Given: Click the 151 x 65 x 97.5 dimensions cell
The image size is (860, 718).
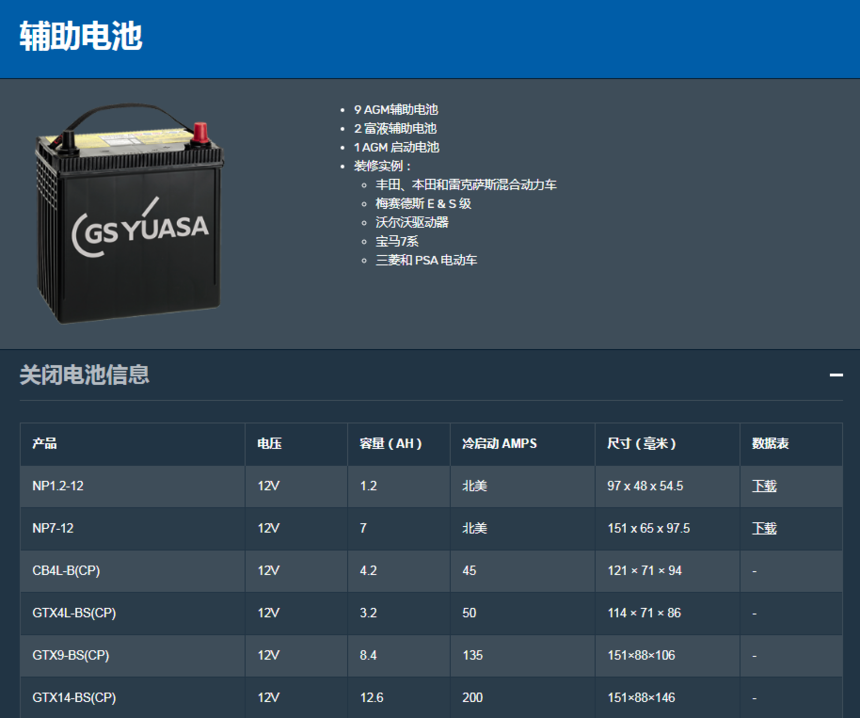Looking at the screenshot, I should (667, 528).
